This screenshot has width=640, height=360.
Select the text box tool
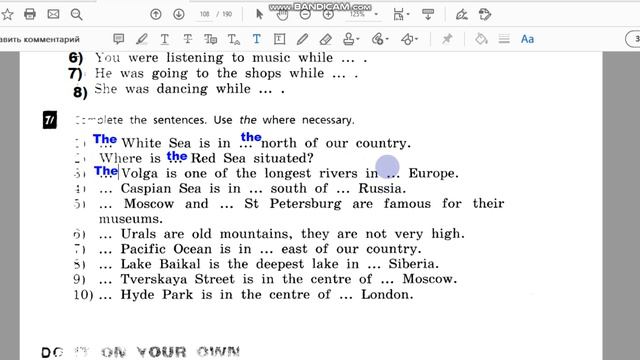[x=279, y=39]
